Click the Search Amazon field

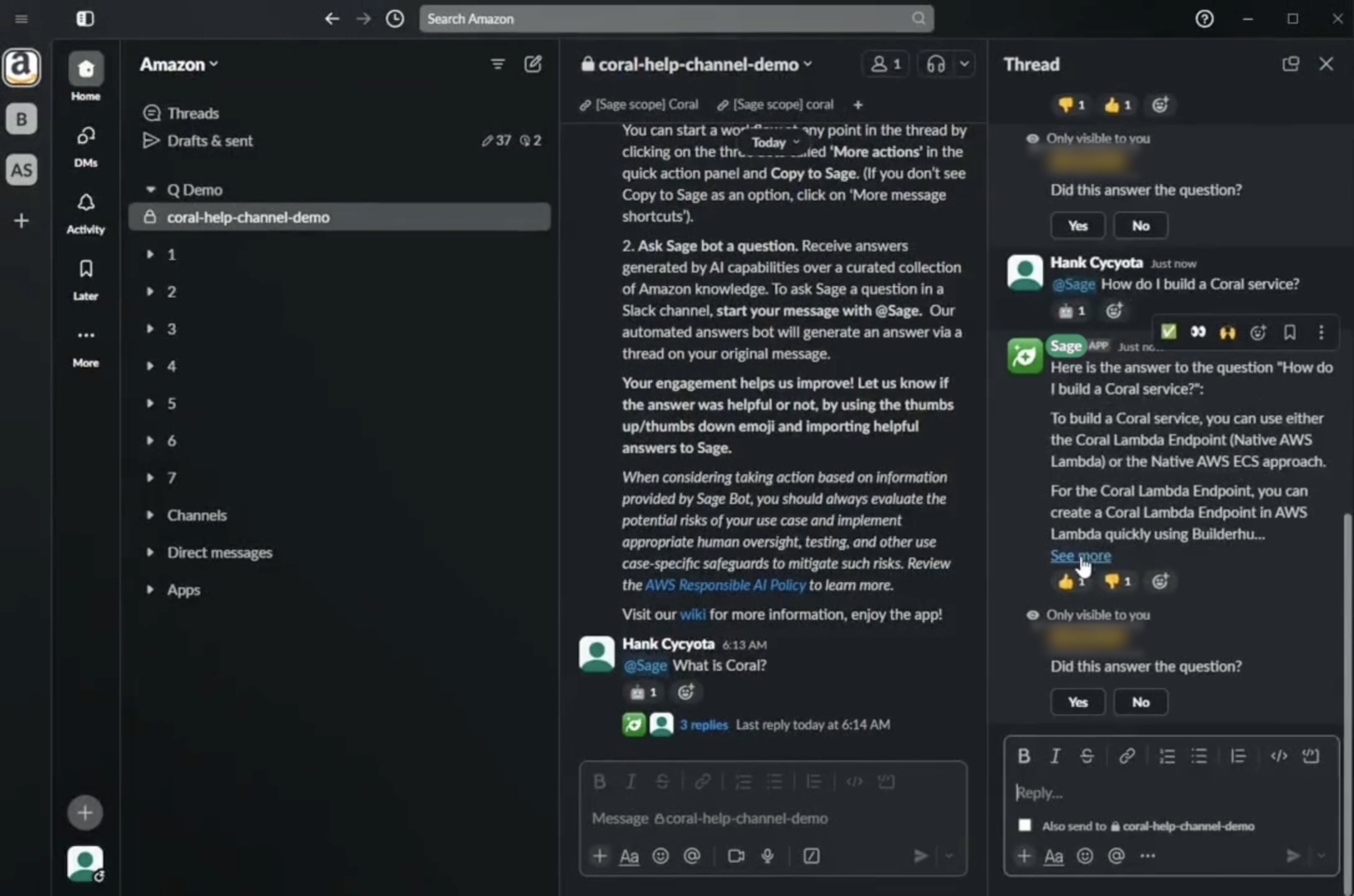[676, 19]
